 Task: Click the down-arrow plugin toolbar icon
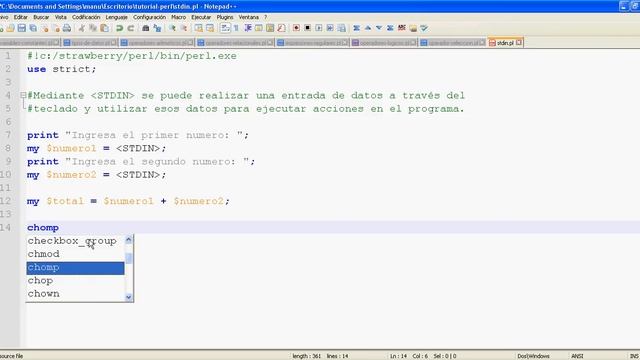click(x=379, y=28)
